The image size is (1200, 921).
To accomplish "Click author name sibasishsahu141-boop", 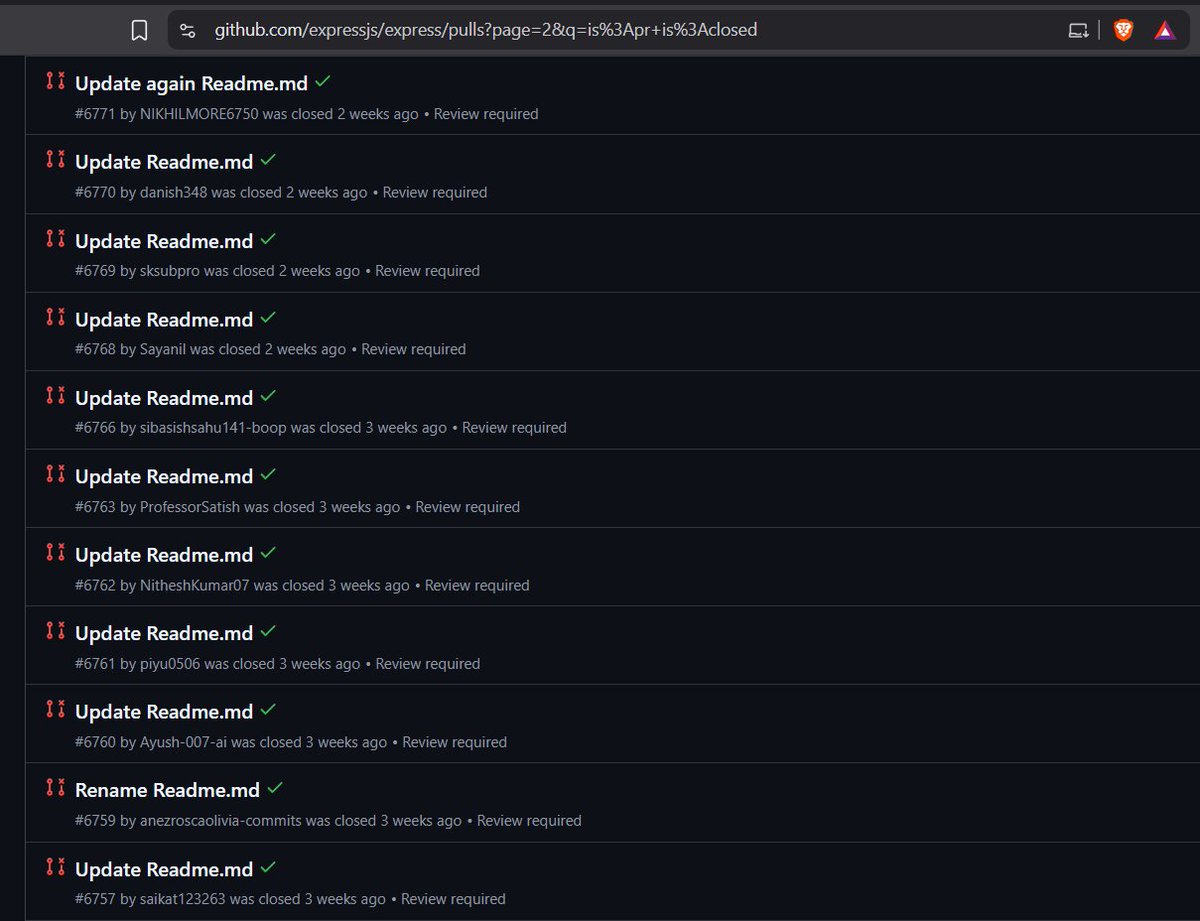I will pos(213,427).
